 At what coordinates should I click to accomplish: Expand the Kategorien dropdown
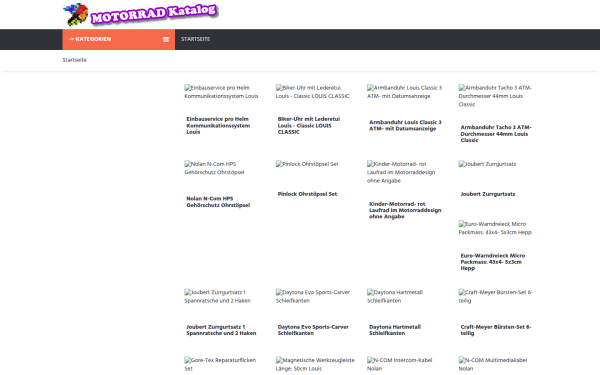click(x=119, y=39)
